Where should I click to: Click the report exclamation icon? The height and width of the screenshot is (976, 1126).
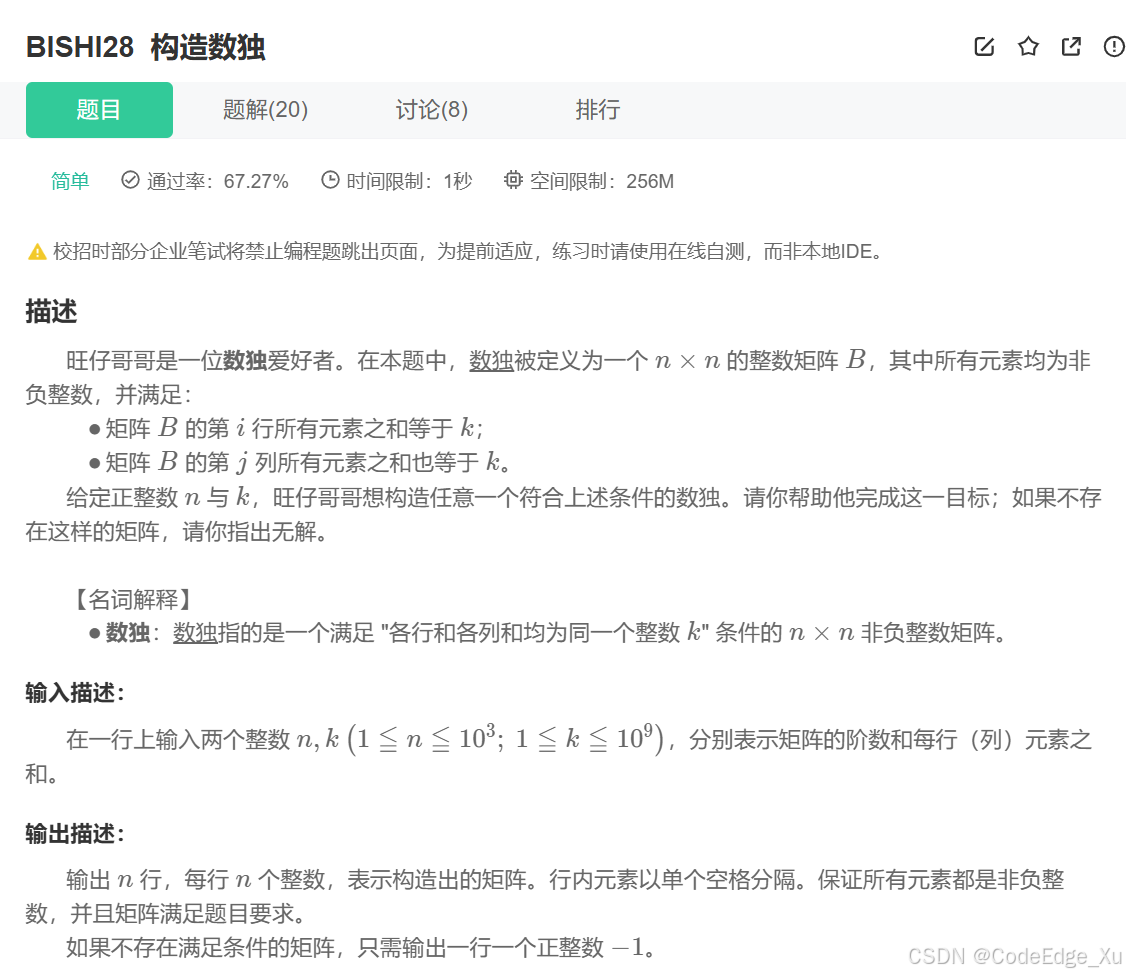(x=1114, y=47)
